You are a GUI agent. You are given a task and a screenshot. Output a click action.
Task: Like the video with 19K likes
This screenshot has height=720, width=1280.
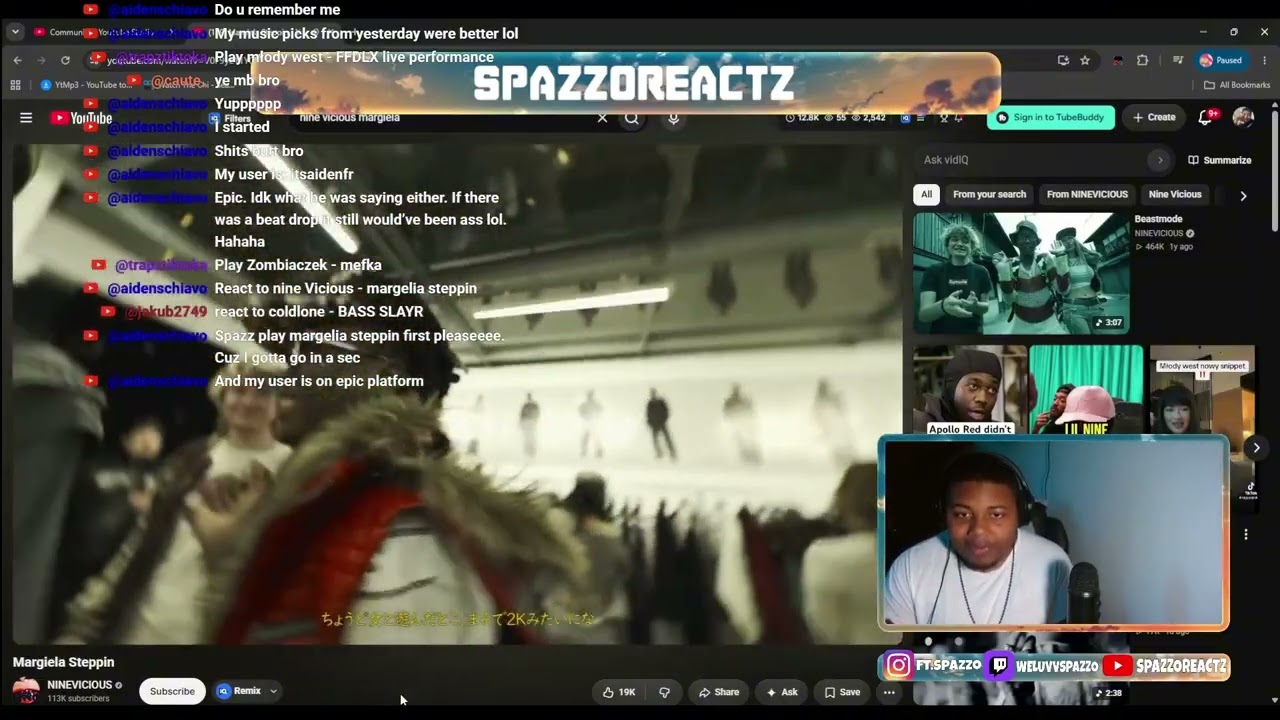pyautogui.click(x=620, y=692)
